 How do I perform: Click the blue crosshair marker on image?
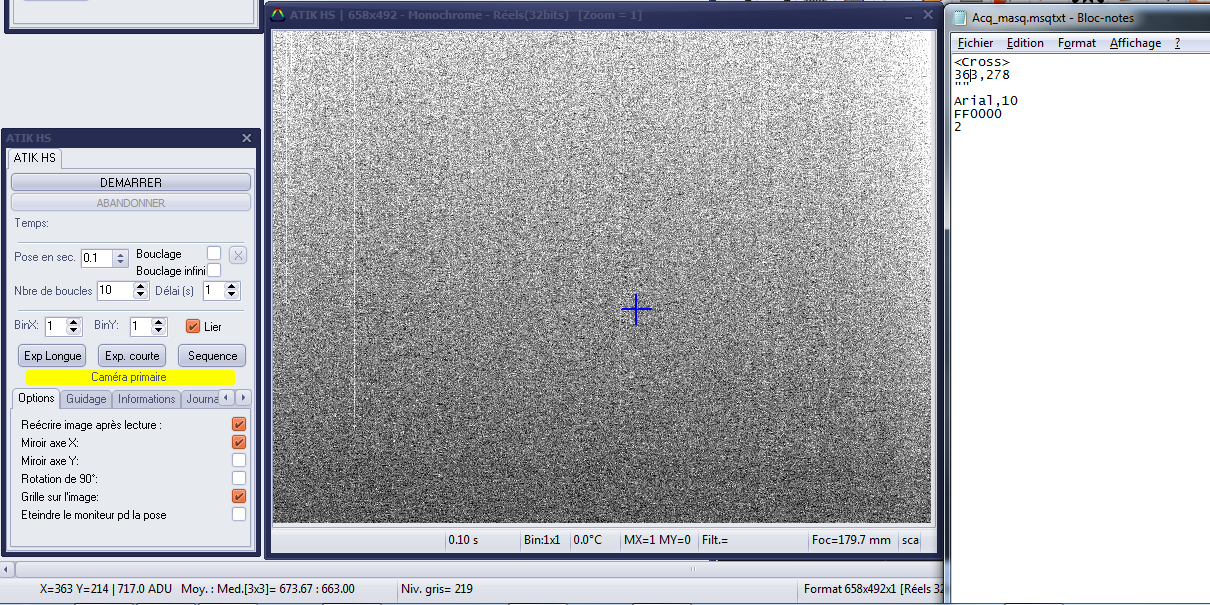[636, 309]
